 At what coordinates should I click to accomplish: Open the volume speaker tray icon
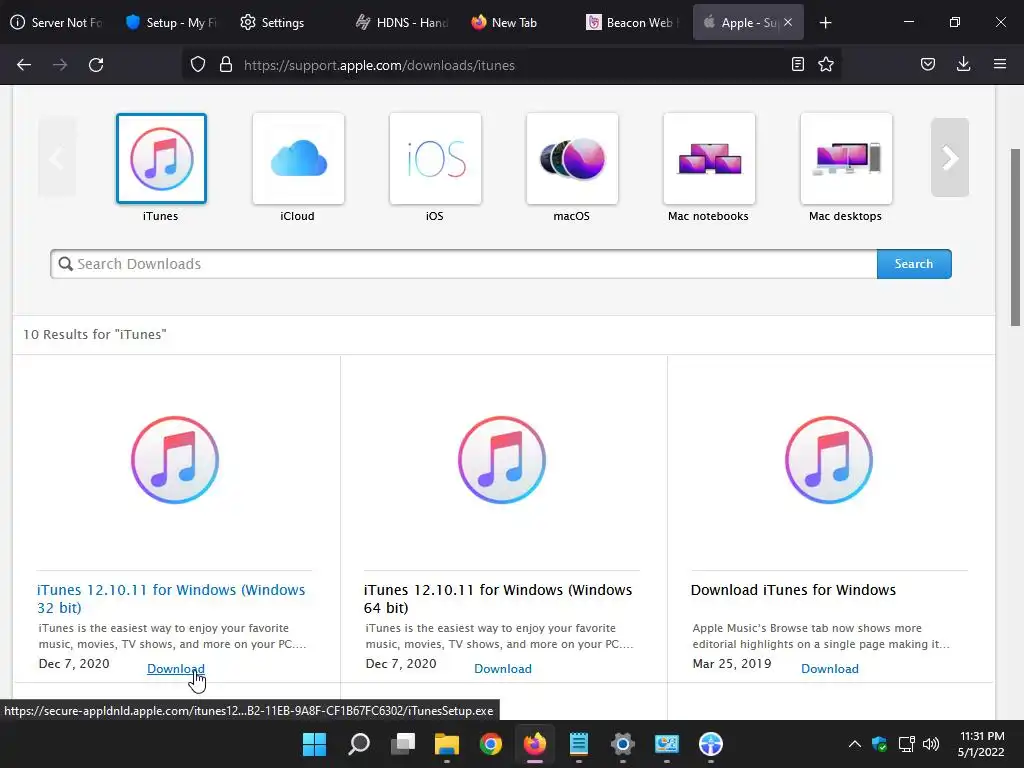(931, 744)
